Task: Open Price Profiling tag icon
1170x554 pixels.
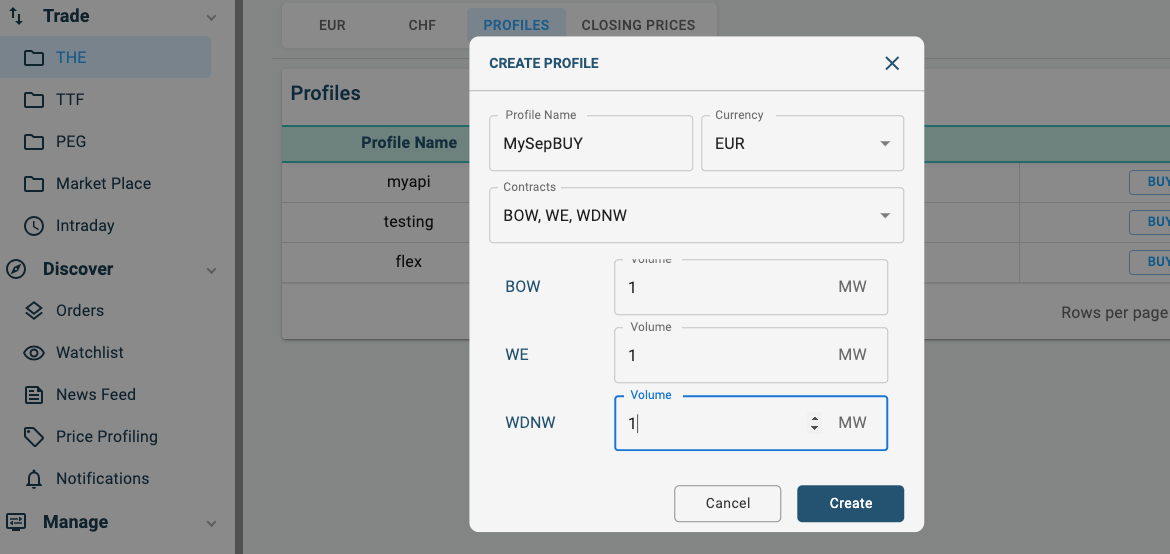Action: 34,437
